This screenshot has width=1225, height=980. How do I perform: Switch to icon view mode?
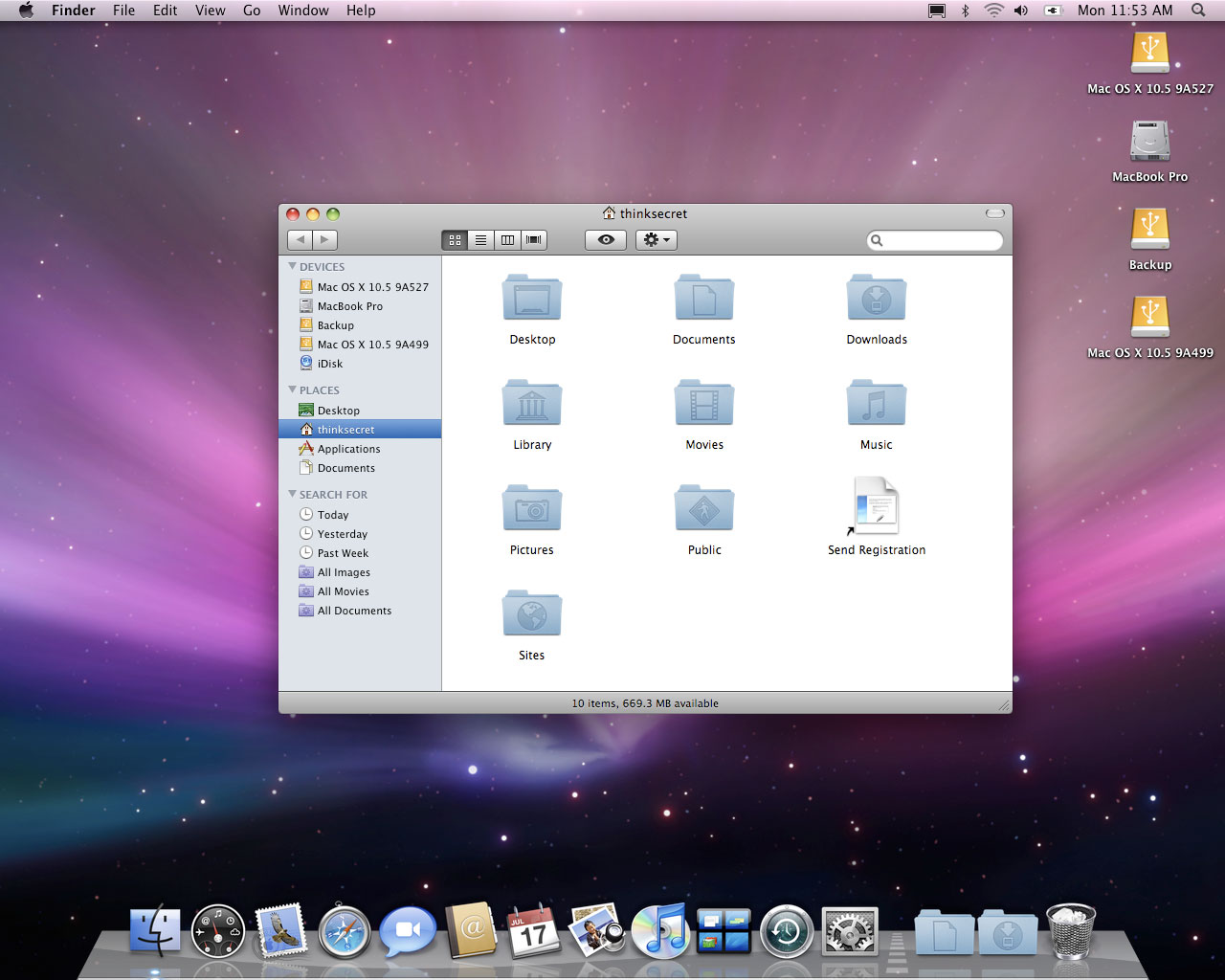point(455,240)
